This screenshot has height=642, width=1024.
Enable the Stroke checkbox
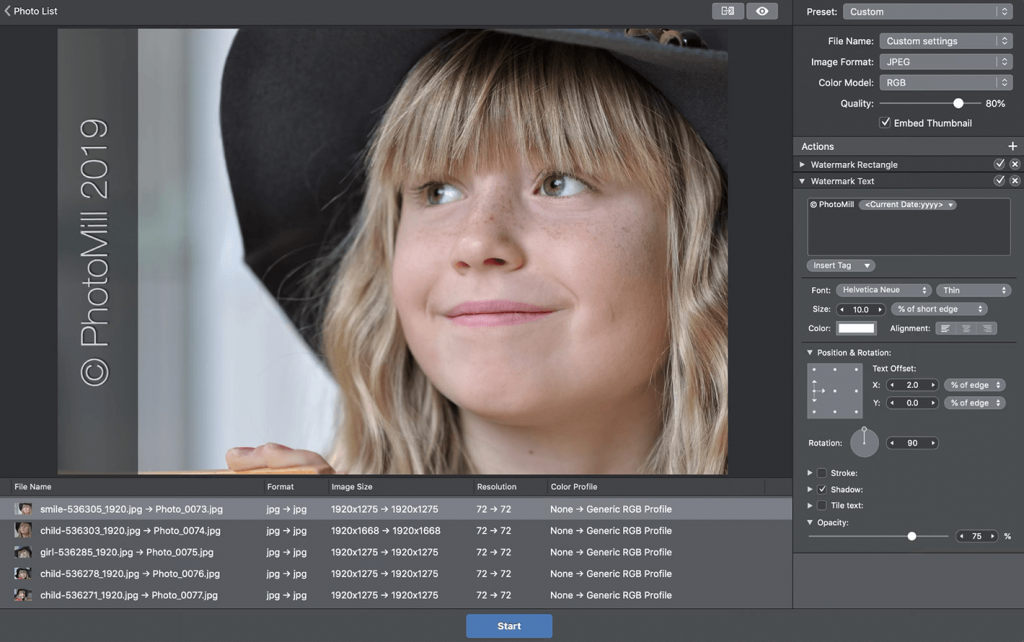point(822,473)
